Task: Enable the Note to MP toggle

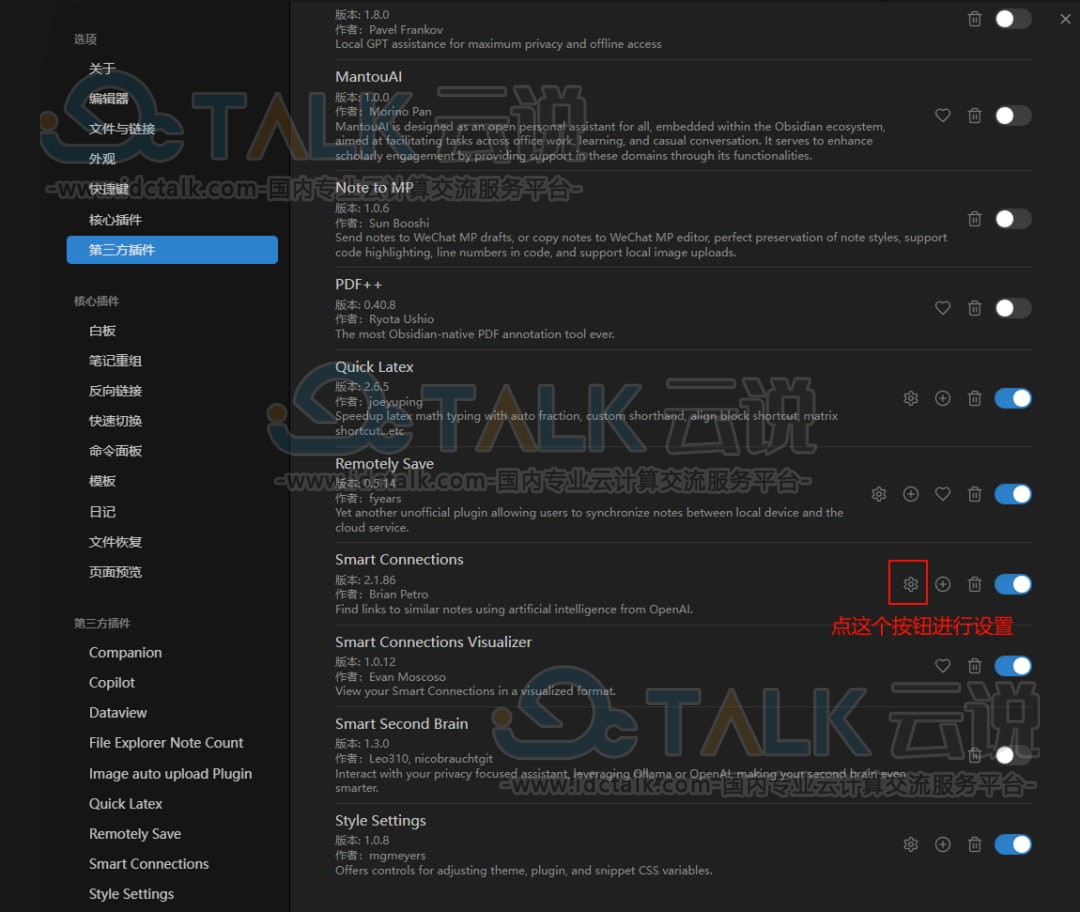Action: point(1012,219)
